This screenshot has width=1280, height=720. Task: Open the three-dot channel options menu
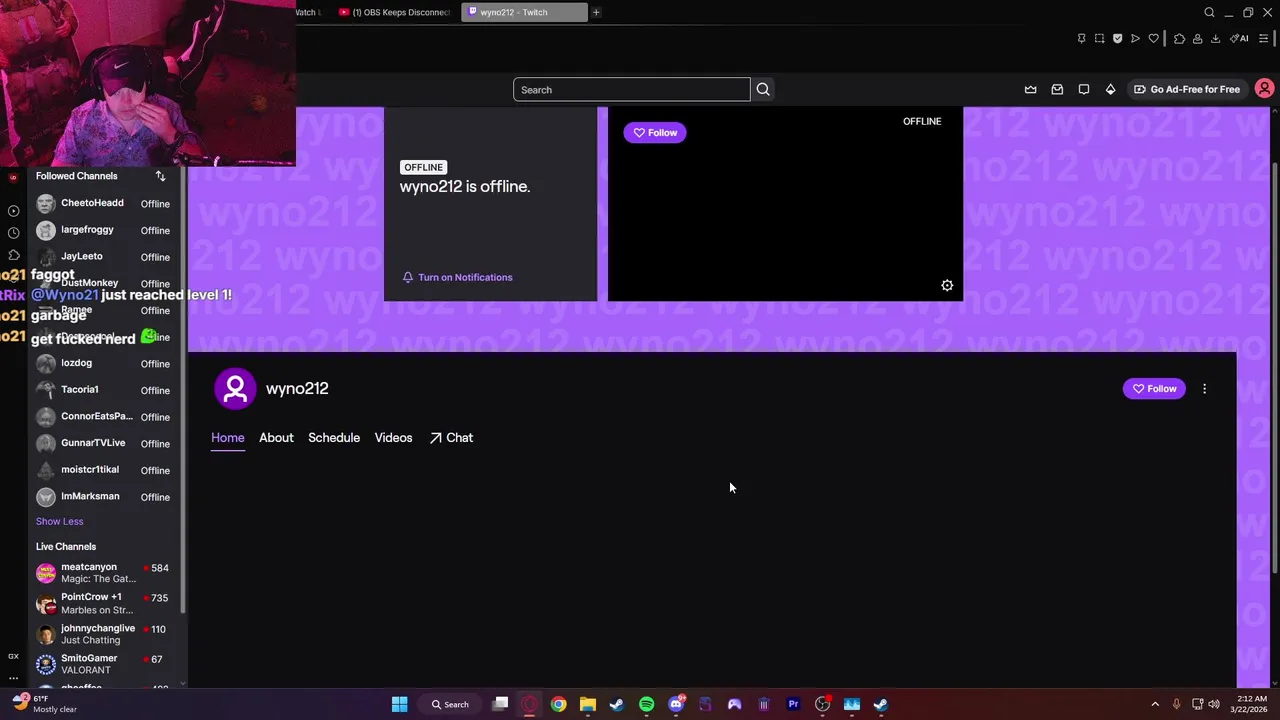pyautogui.click(x=1204, y=389)
